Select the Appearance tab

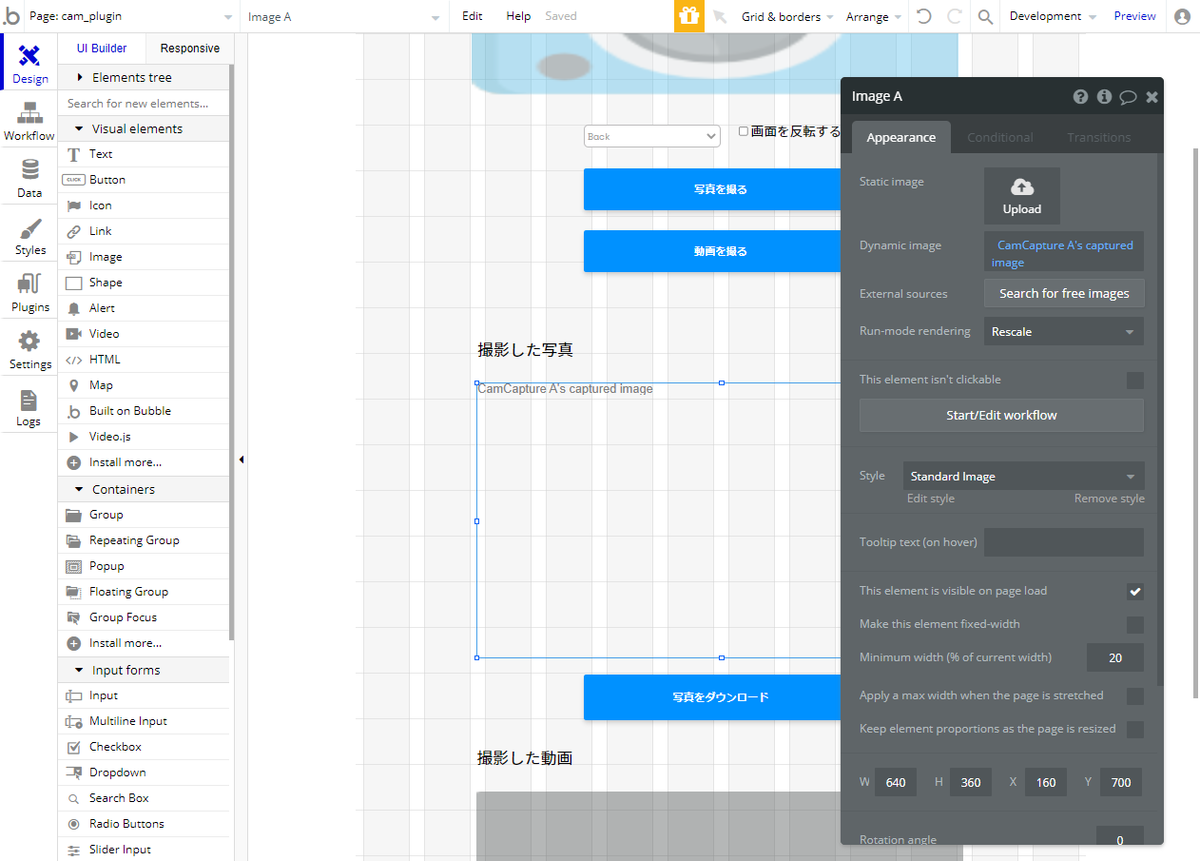tap(901, 138)
